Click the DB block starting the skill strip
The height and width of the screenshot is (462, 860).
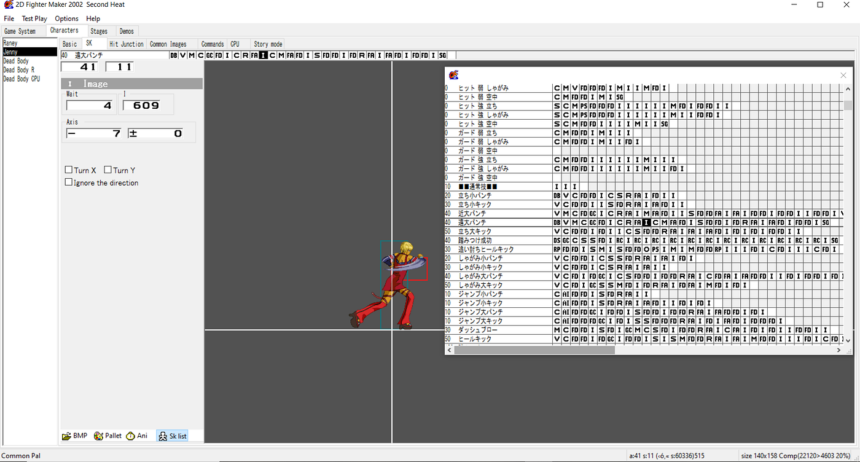[x=174, y=56]
